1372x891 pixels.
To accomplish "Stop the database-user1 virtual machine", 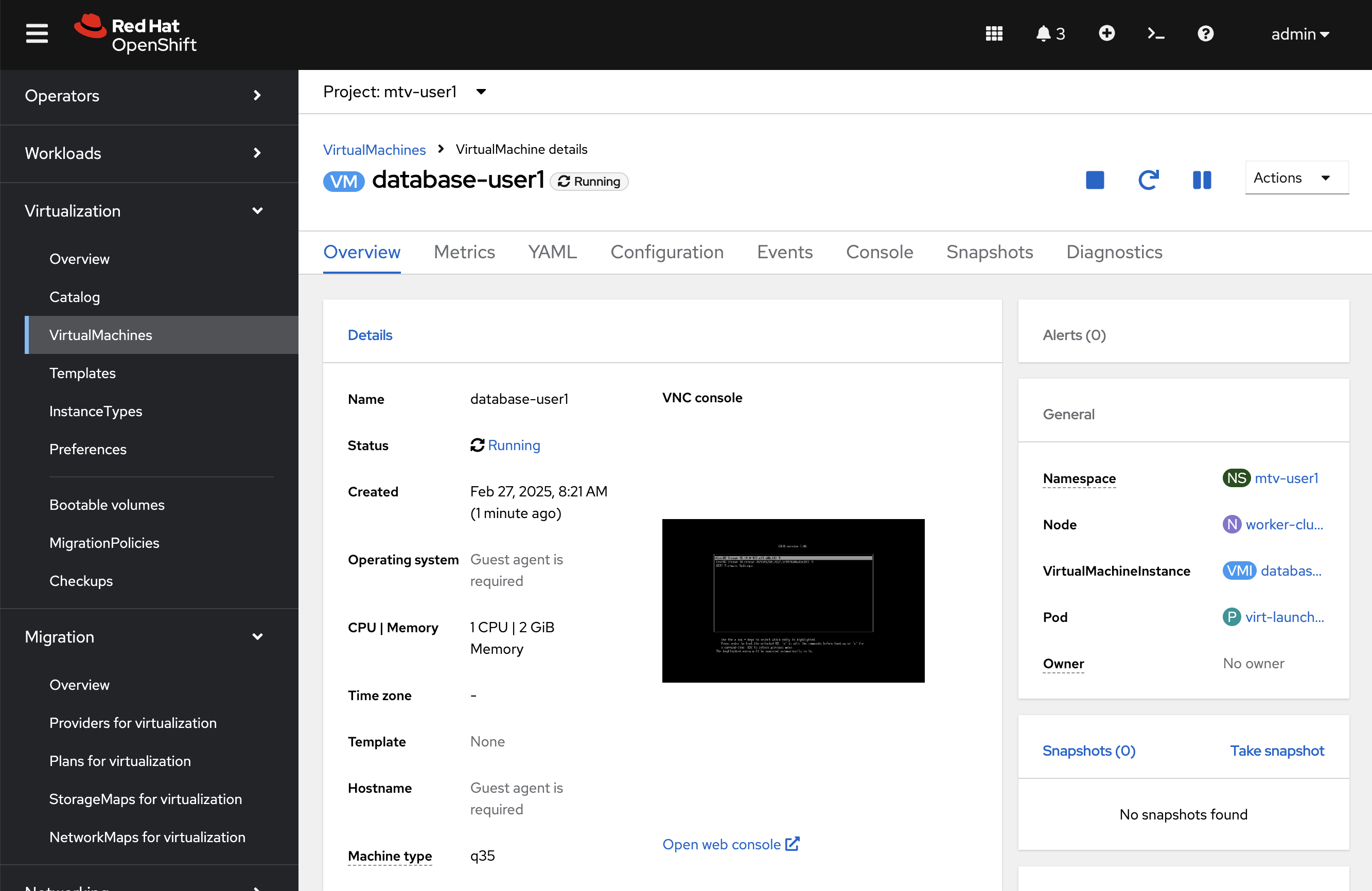I will [1095, 180].
